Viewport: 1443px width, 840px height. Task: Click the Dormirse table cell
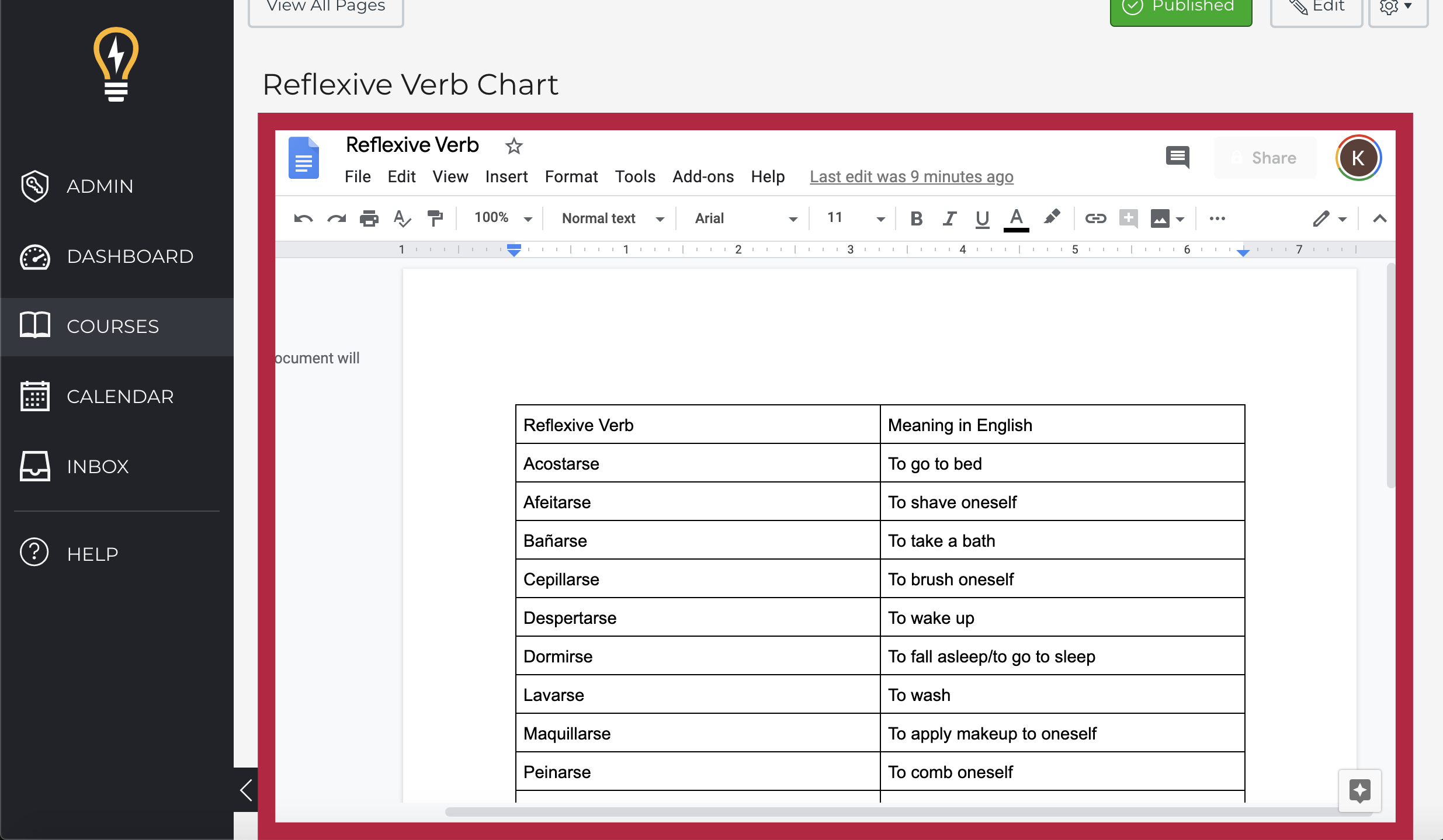point(698,656)
